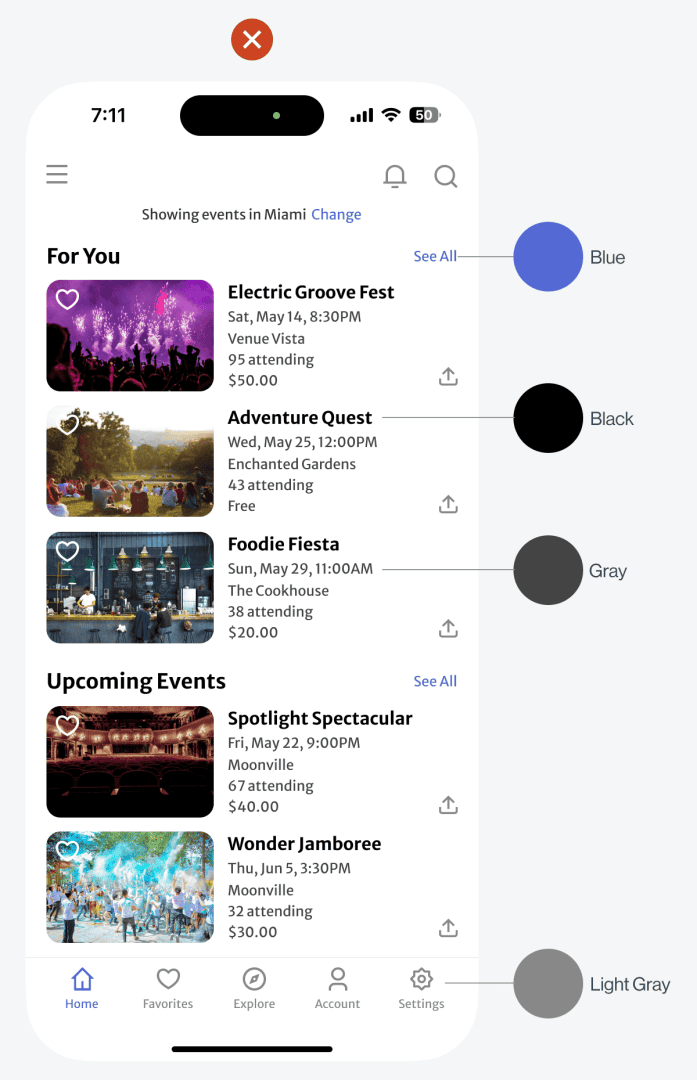Share the Adventure Quest event
Screen dimensions: 697x1080
[x=448, y=504]
